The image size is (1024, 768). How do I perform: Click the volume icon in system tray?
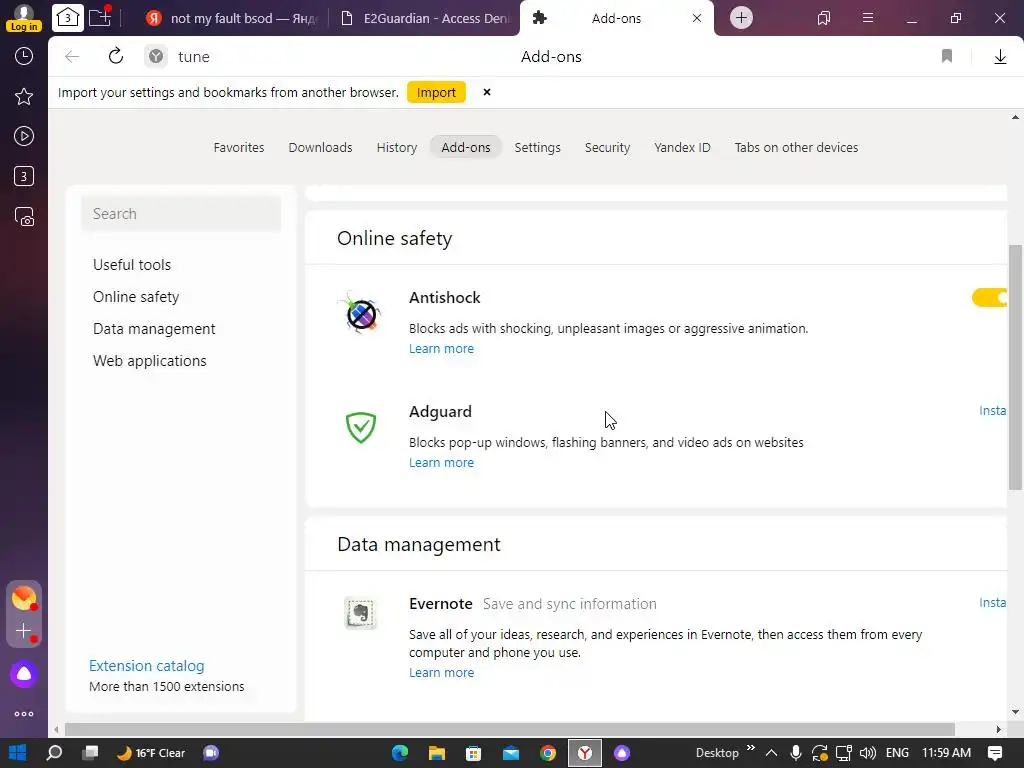867,753
